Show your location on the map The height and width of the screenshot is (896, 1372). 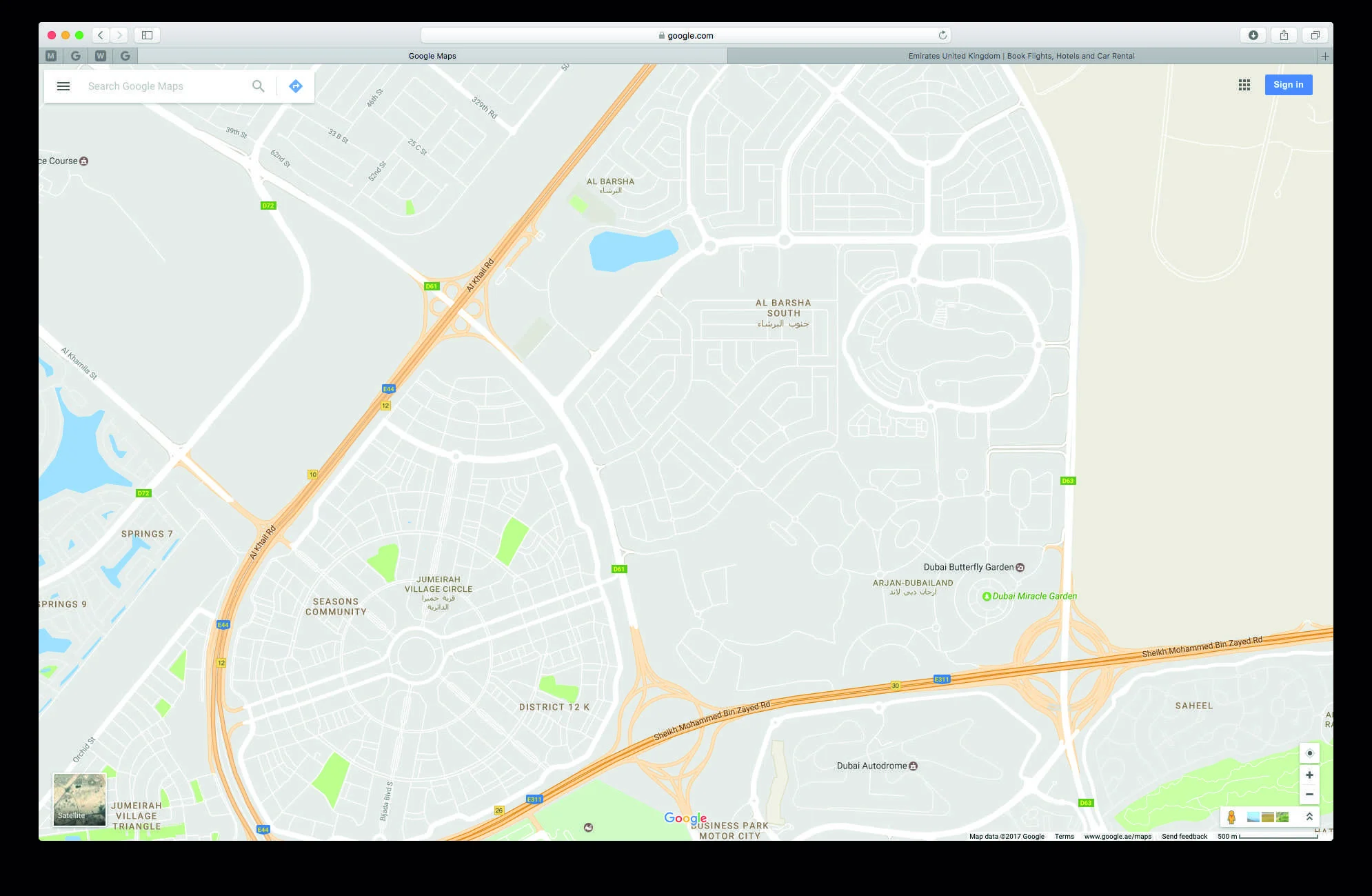1309,753
